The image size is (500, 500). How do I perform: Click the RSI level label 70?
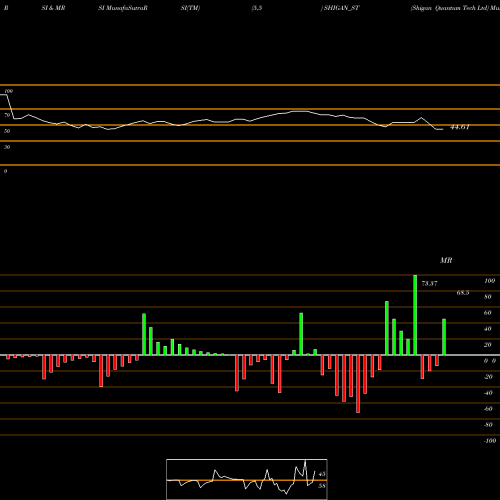pos(7,115)
